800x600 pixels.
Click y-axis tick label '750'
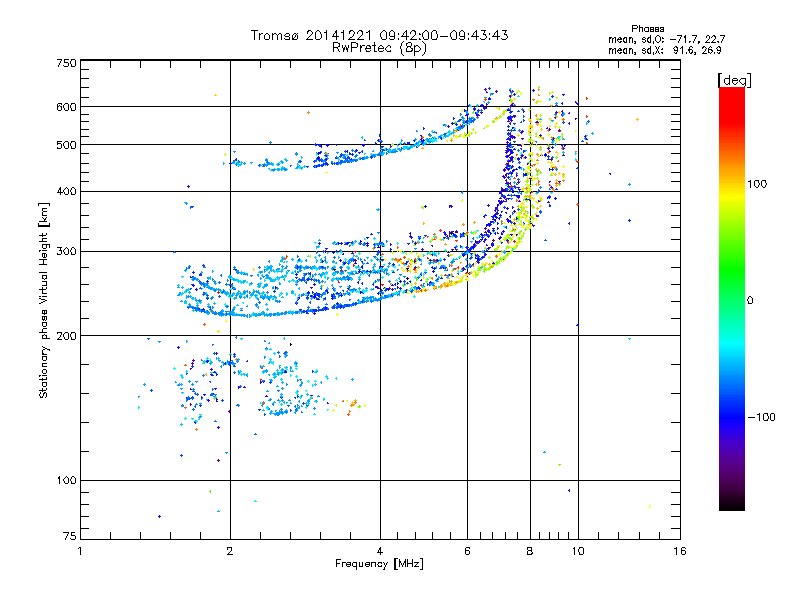[x=66, y=63]
